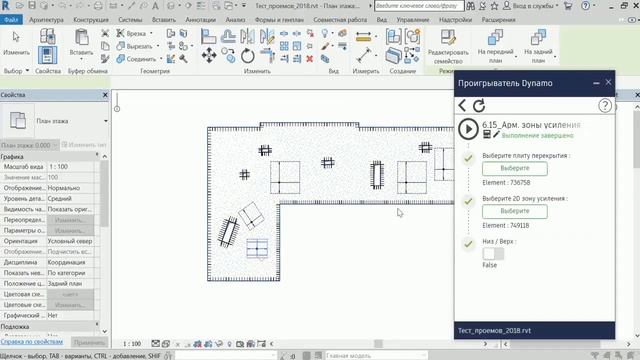The image size is (640, 360).
Task: Select the Rotate tool
Action: pyautogui.click(x=247, y=56)
